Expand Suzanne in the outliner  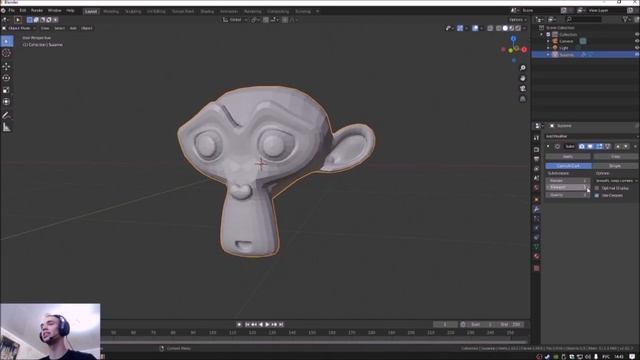[548, 54]
